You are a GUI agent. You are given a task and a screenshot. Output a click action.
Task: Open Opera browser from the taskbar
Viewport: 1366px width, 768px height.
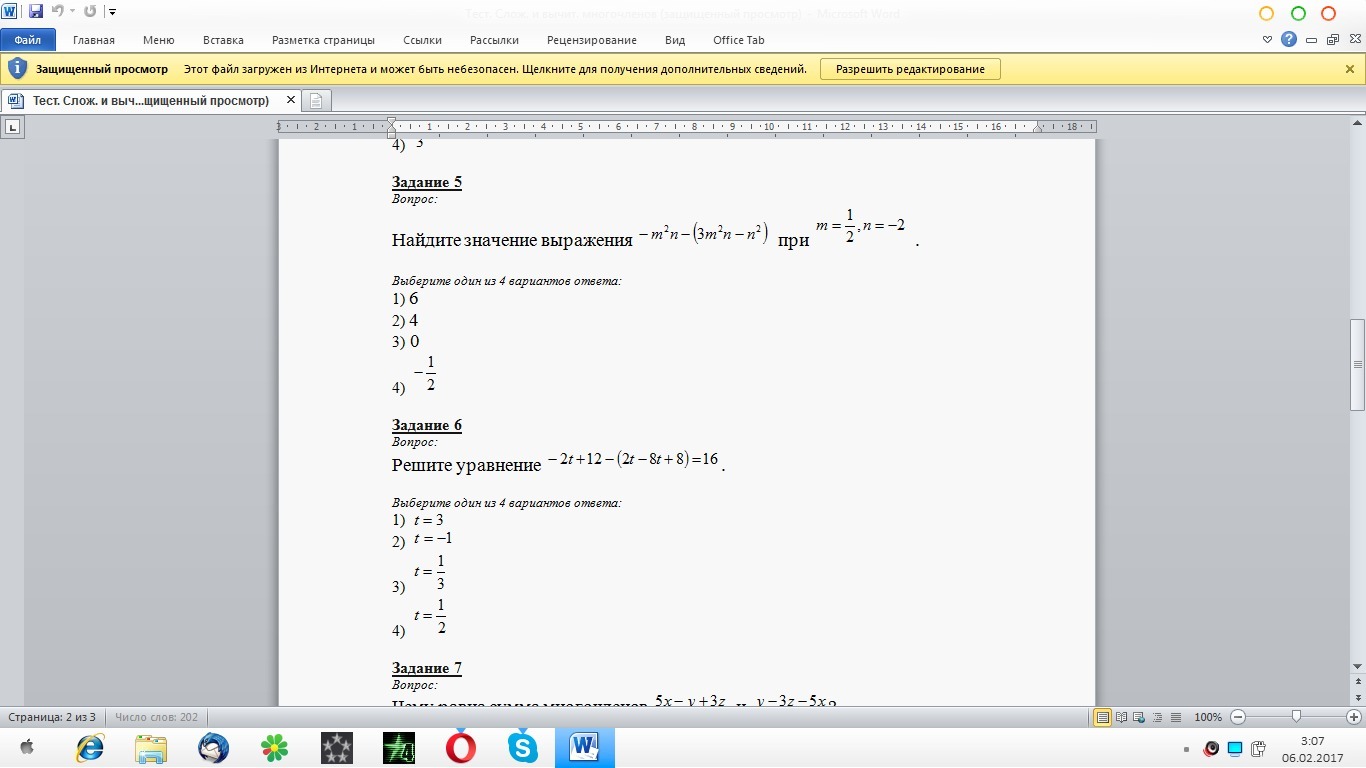(x=460, y=747)
